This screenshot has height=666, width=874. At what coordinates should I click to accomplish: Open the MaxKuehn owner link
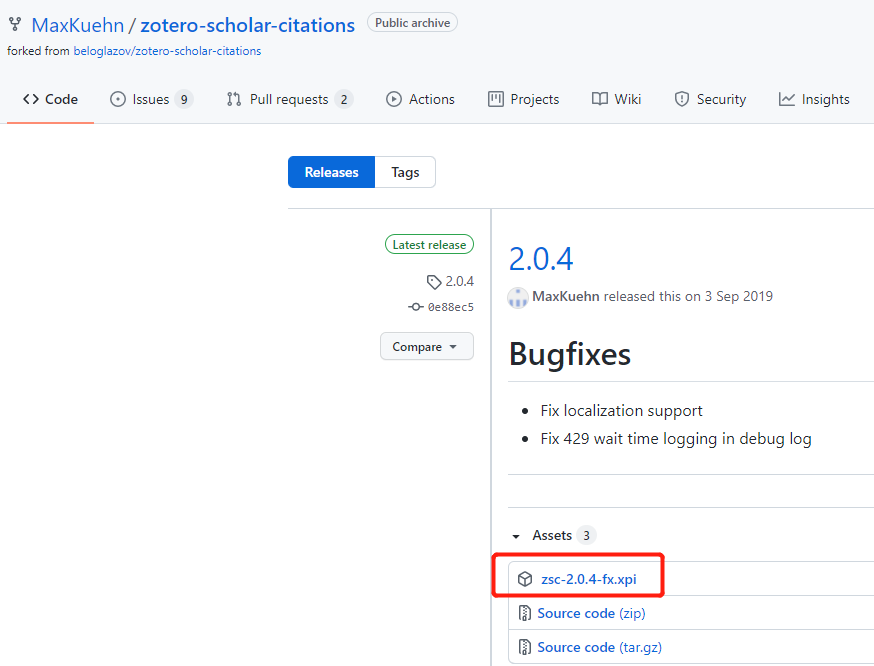77,25
